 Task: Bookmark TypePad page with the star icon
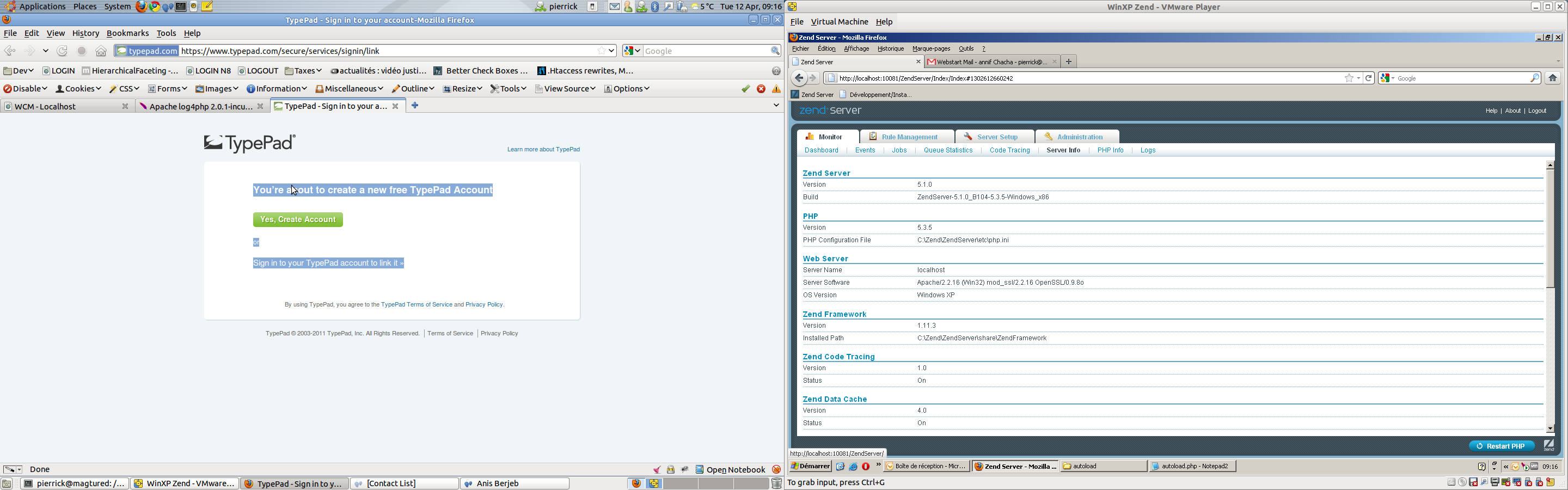[602, 51]
